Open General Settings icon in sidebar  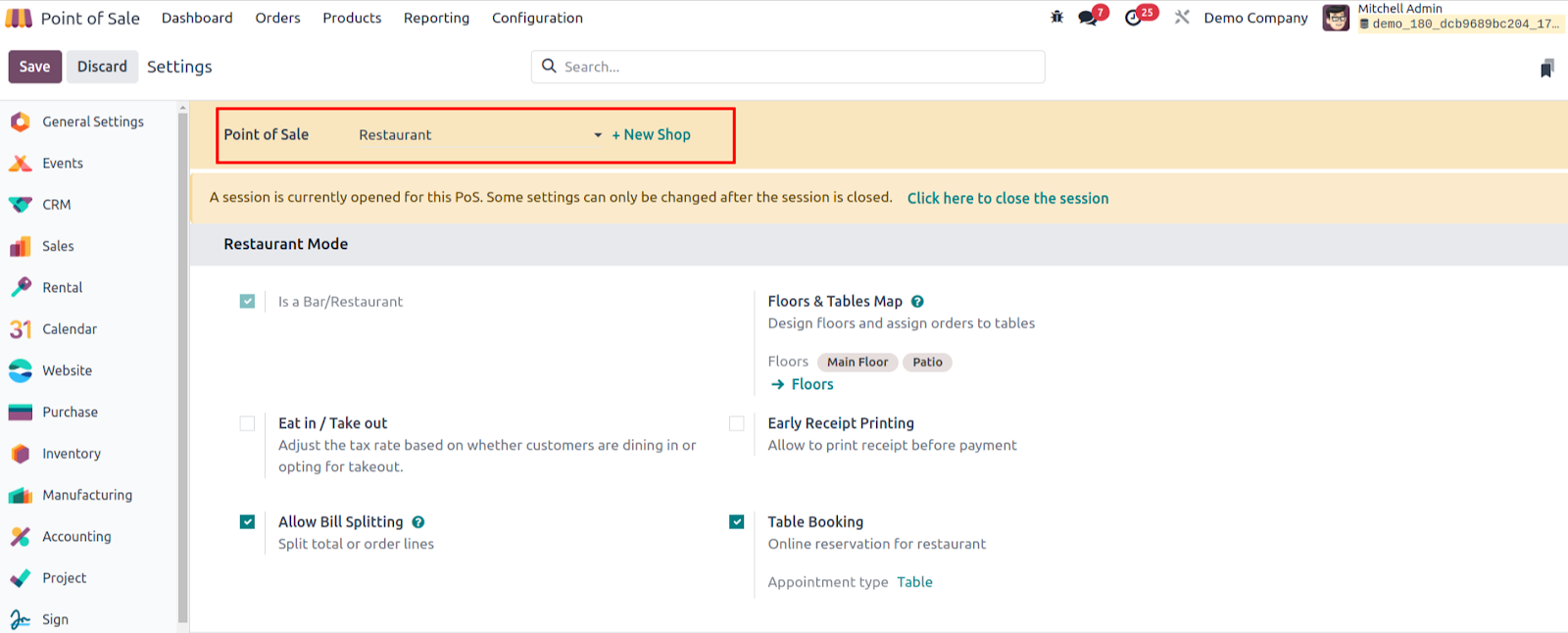click(x=20, y=122)
